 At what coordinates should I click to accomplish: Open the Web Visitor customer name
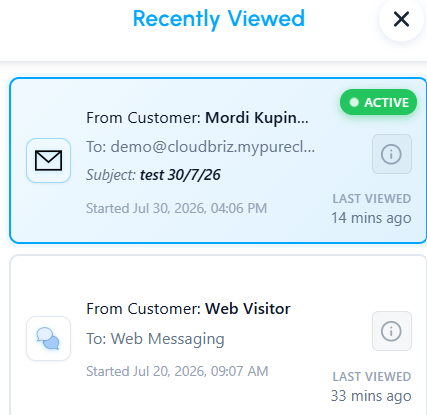point(247,309)
